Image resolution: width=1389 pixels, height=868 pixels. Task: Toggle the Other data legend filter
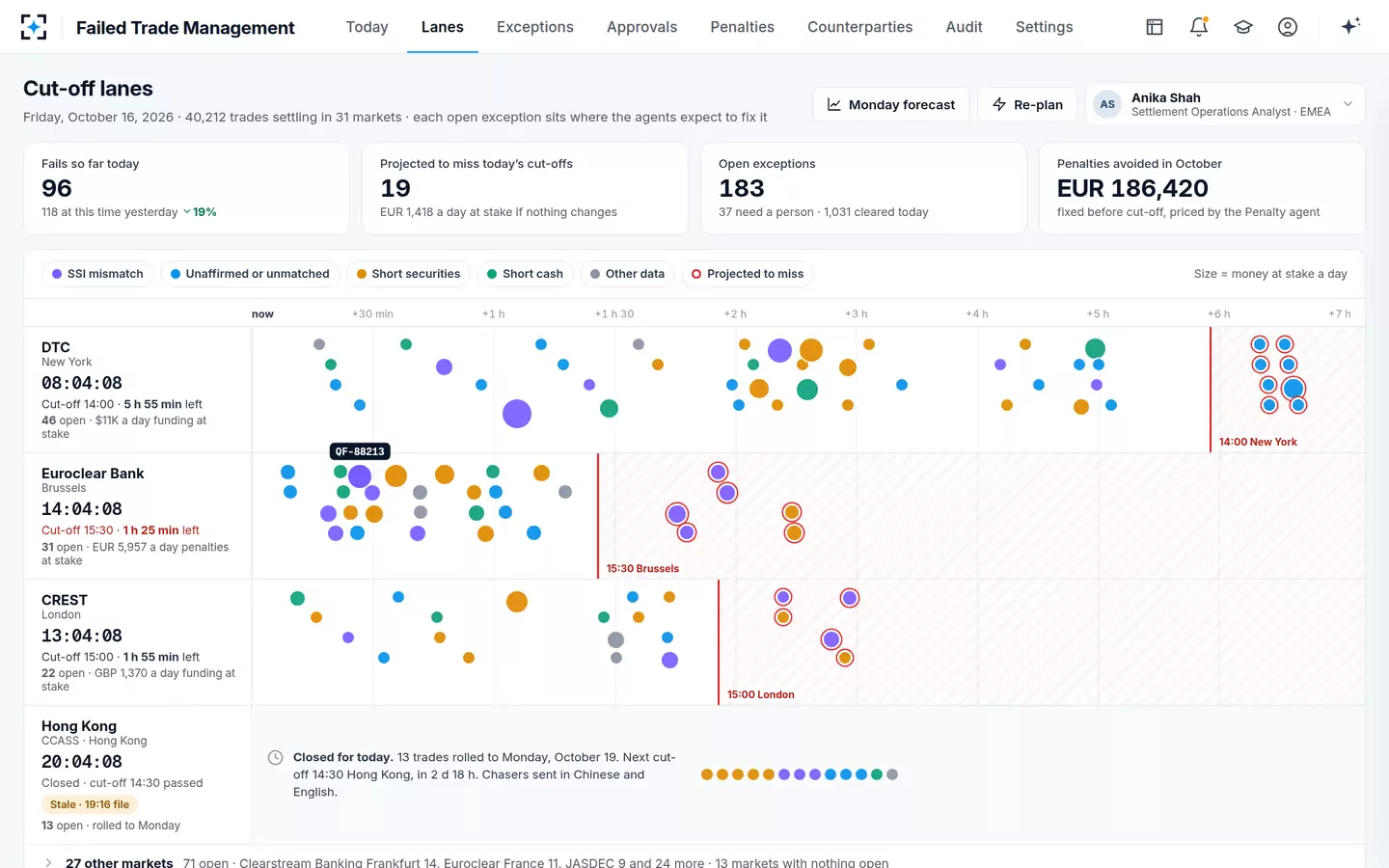click(x=627, y=274)
